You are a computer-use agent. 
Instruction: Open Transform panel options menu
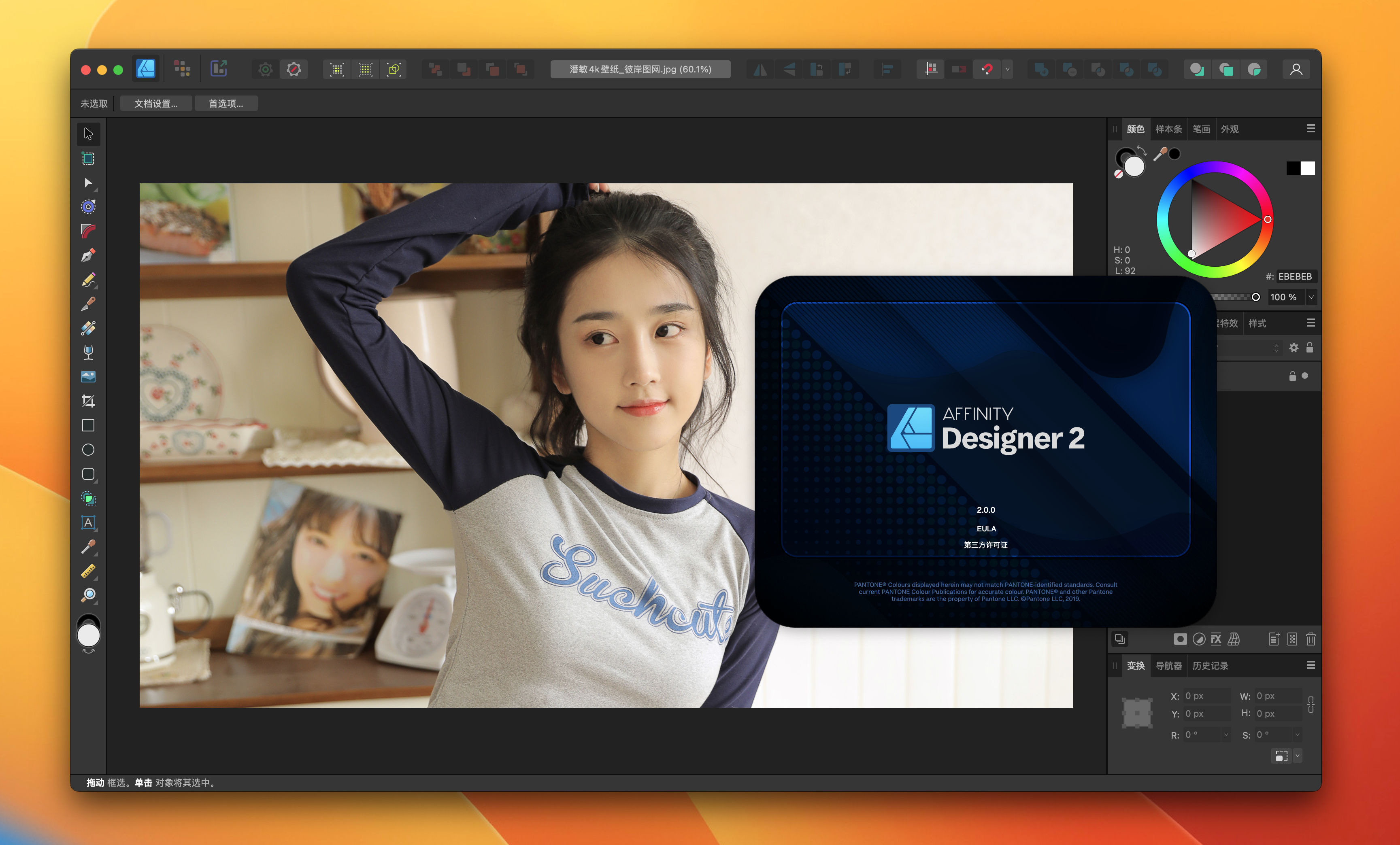(x=1311, y=666)
